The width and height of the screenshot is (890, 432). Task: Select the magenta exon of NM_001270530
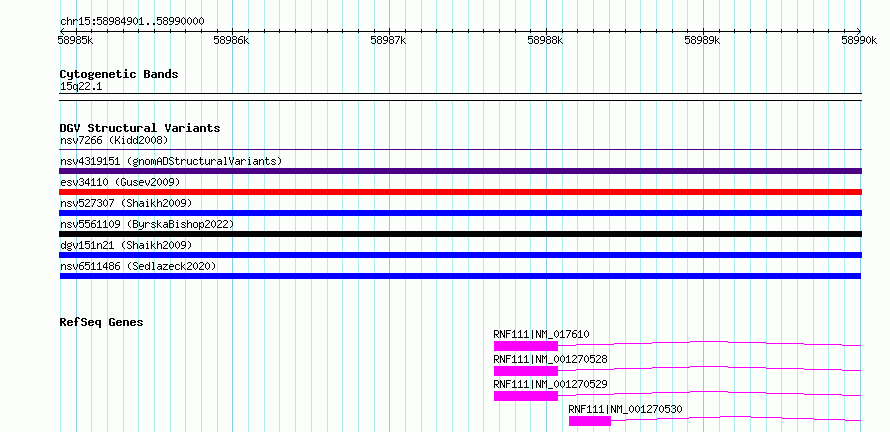(x=590, y=421)
